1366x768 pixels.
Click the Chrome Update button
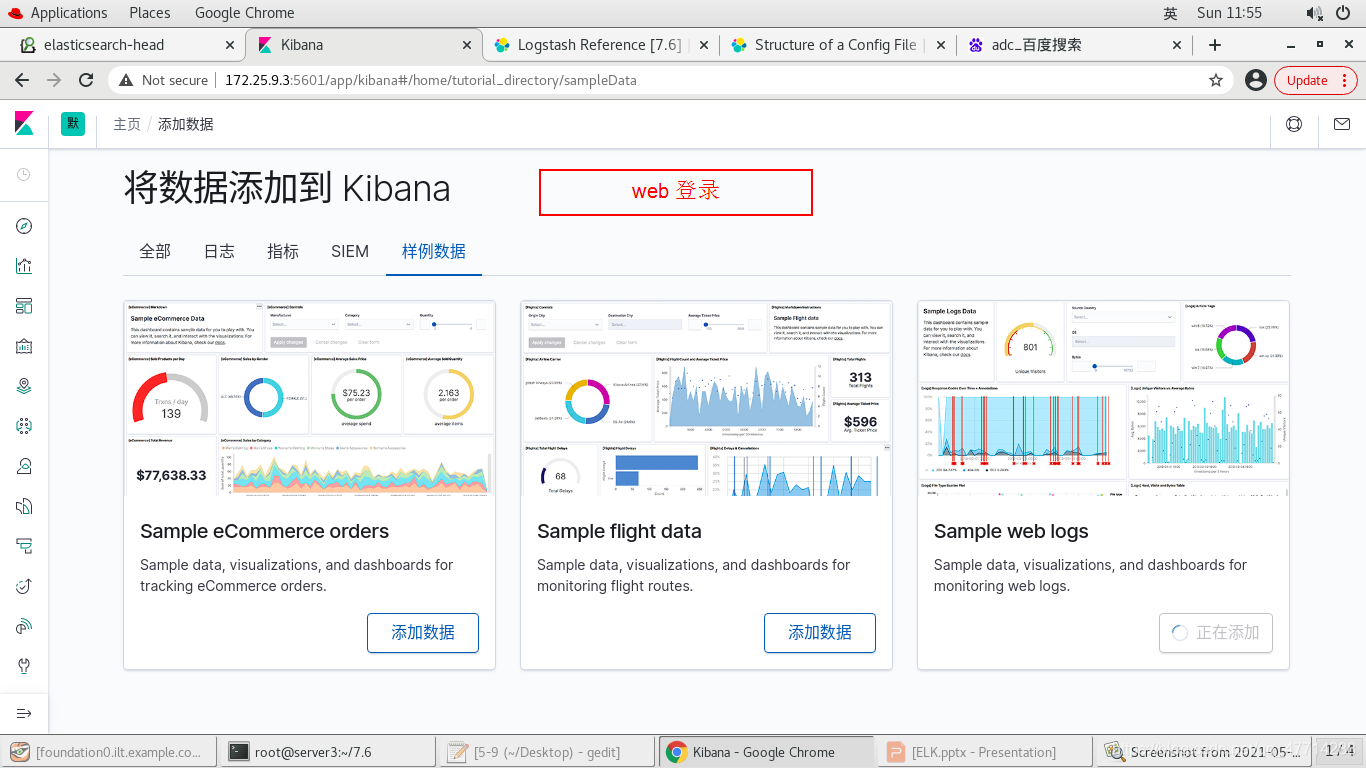[1315, 80]
